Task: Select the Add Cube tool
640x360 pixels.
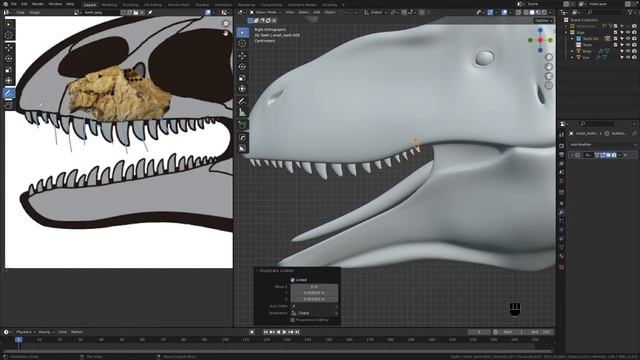Action: click(x=242, y=124)
